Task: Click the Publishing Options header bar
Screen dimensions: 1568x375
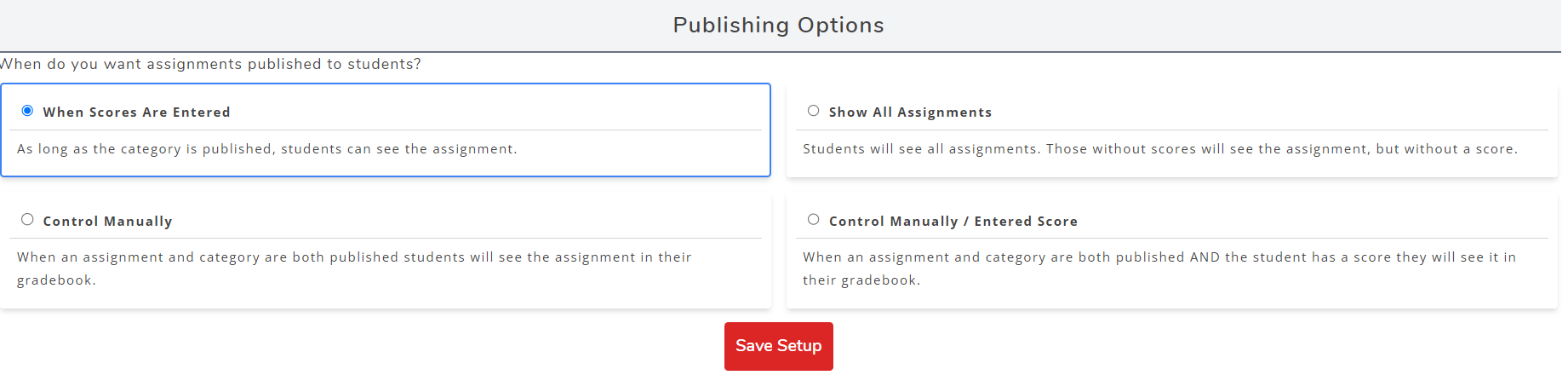Action: [x=781, y=26]
